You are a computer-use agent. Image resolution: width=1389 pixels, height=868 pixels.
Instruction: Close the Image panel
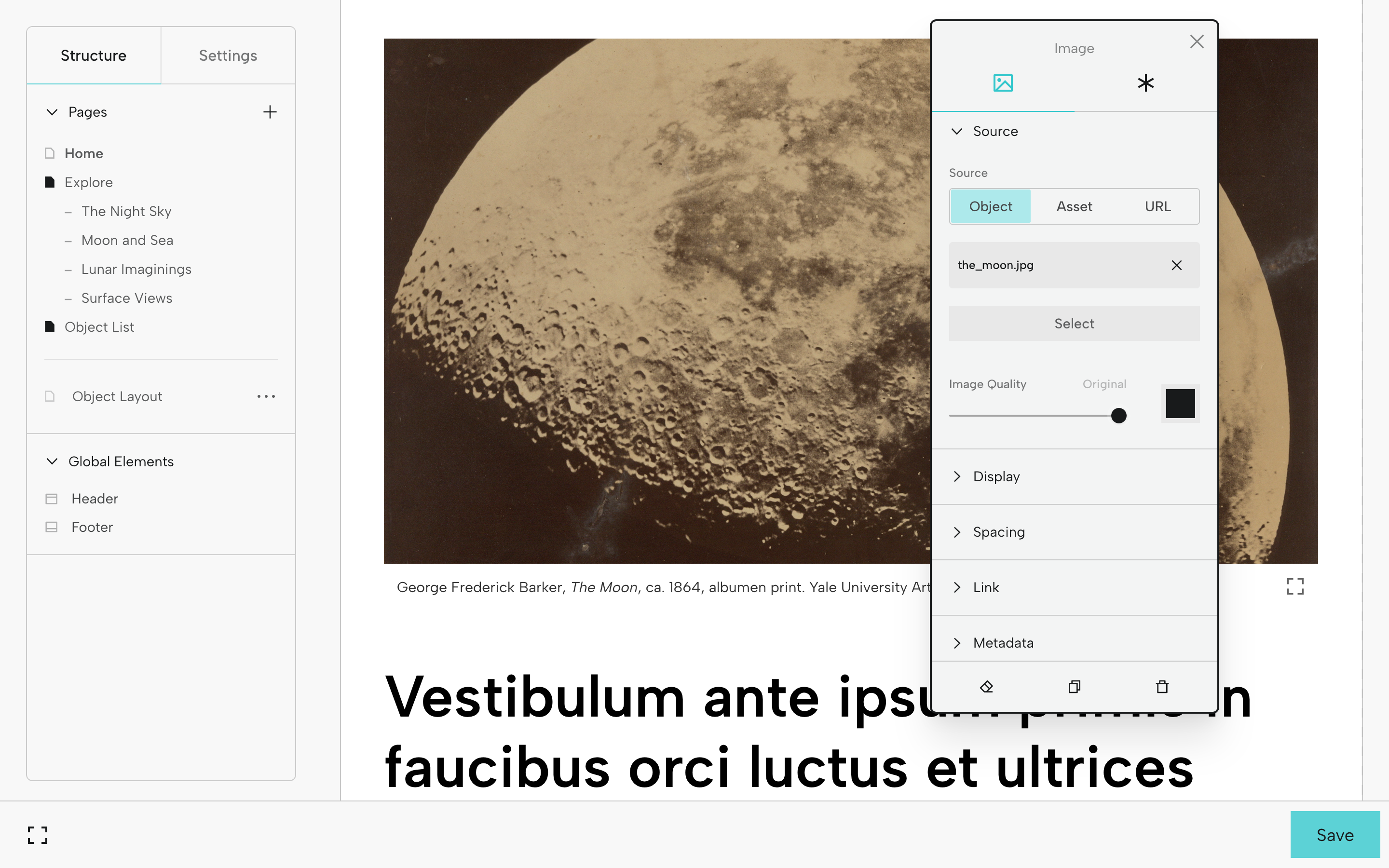pyautogui.click(x=1197, y=41)
